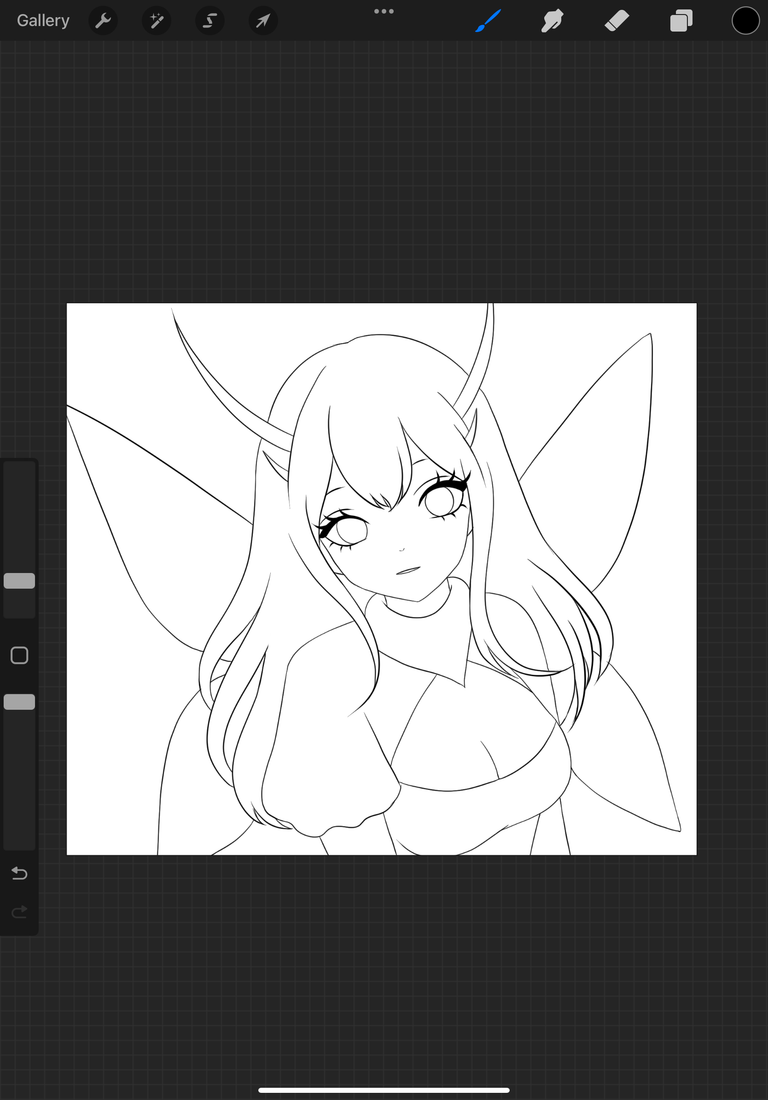This screenshot has width=768, height=1100.
Task: Open the Actions wrench menu
Action: (x=103, y=20)
